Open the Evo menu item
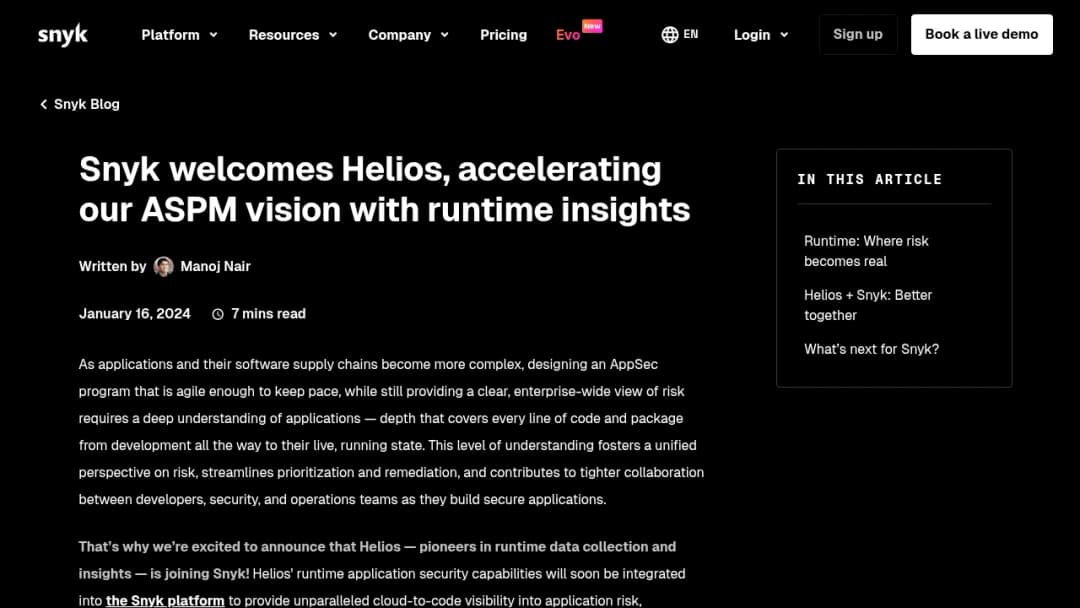This screenshot has width=1080, height=608. pyautogui.click(x=568, y=35)
